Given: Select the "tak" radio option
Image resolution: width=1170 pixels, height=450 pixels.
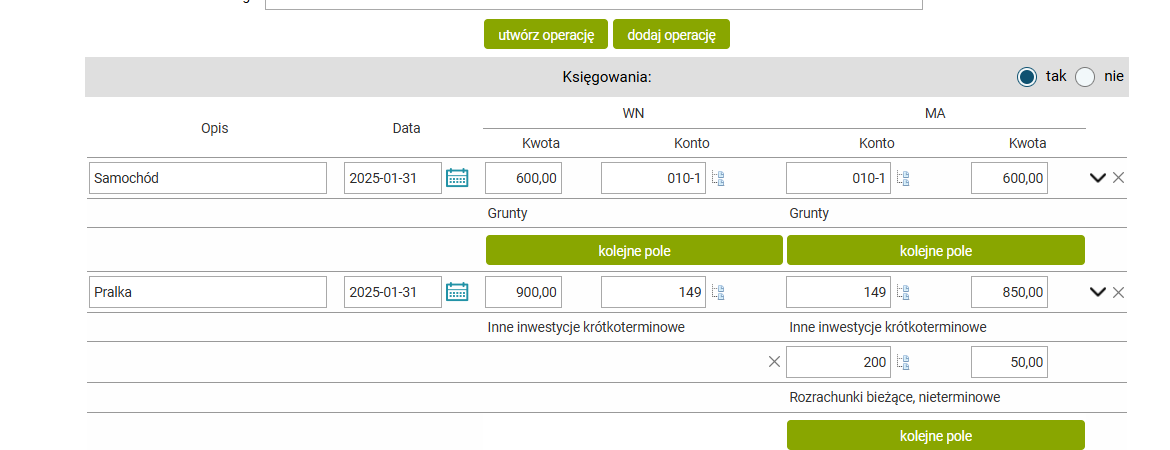Looking at the screenshot, I should tap(1027, 77).
